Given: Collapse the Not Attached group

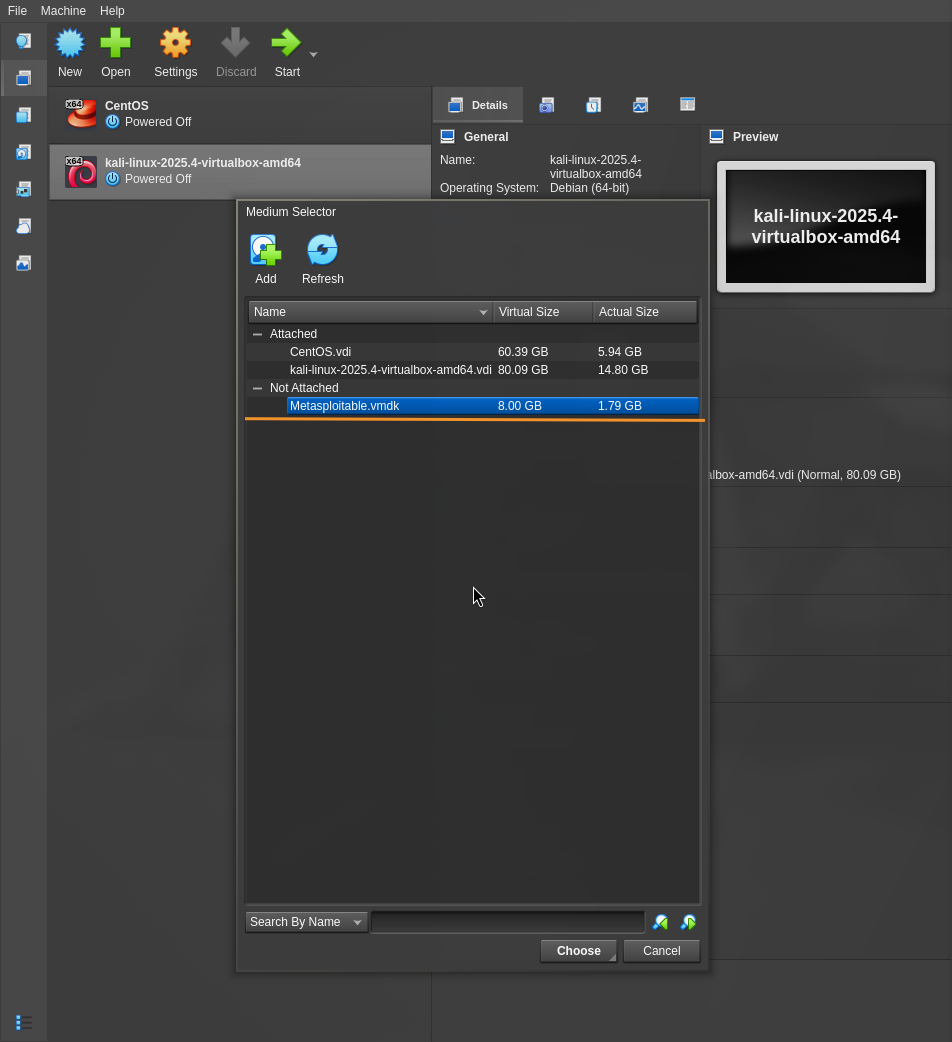Looking at the screenshot, I should tap(257, 388).
